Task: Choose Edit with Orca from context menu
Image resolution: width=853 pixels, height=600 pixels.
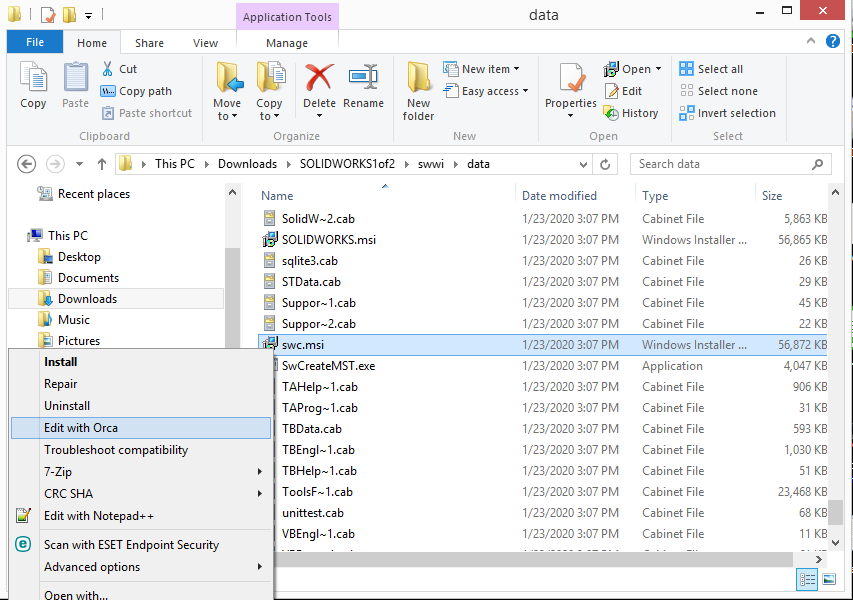Action: 141,428
